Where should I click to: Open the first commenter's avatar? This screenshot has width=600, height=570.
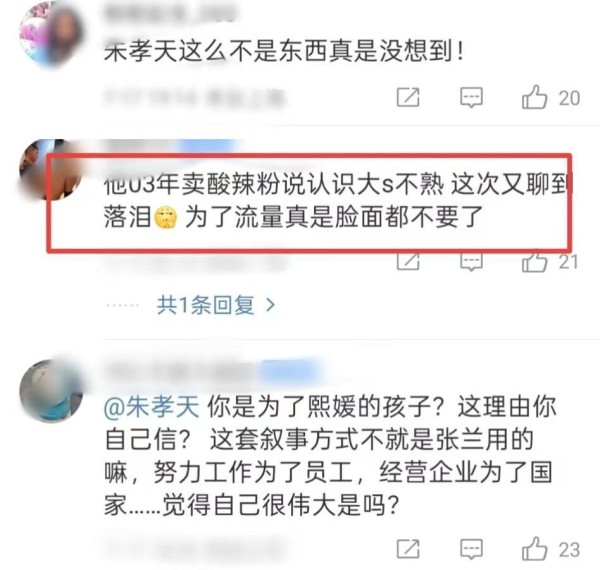tap(51, 34)
